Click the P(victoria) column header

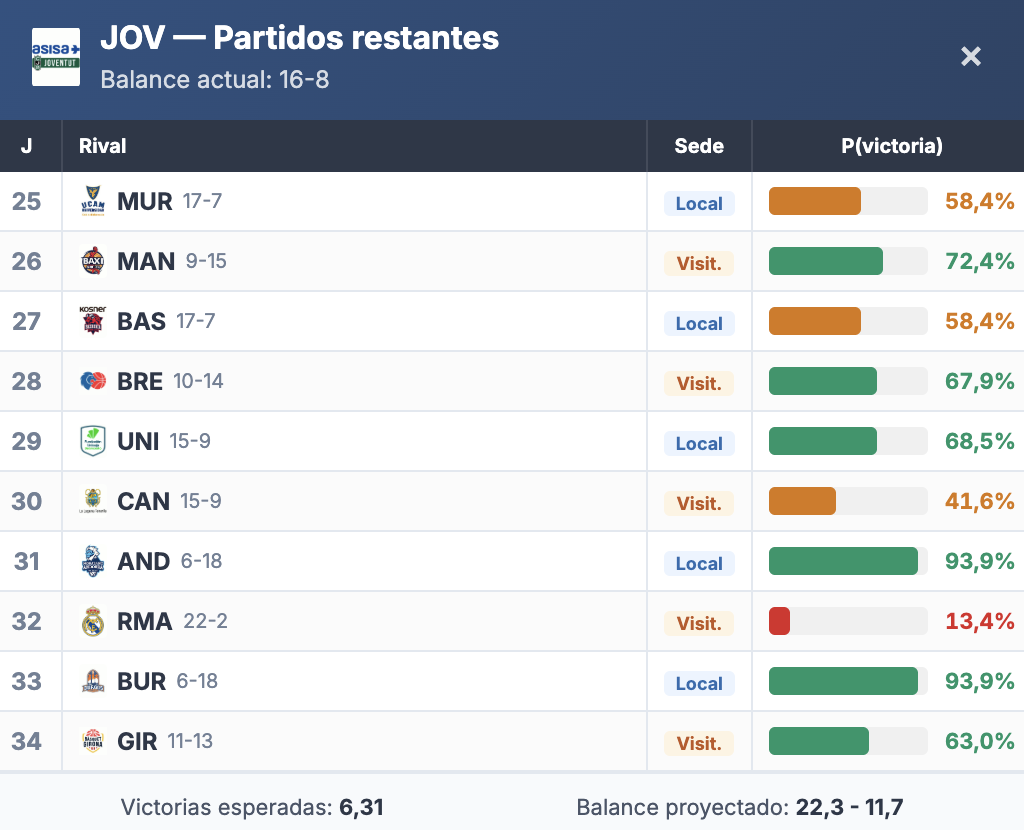(892, 146)
